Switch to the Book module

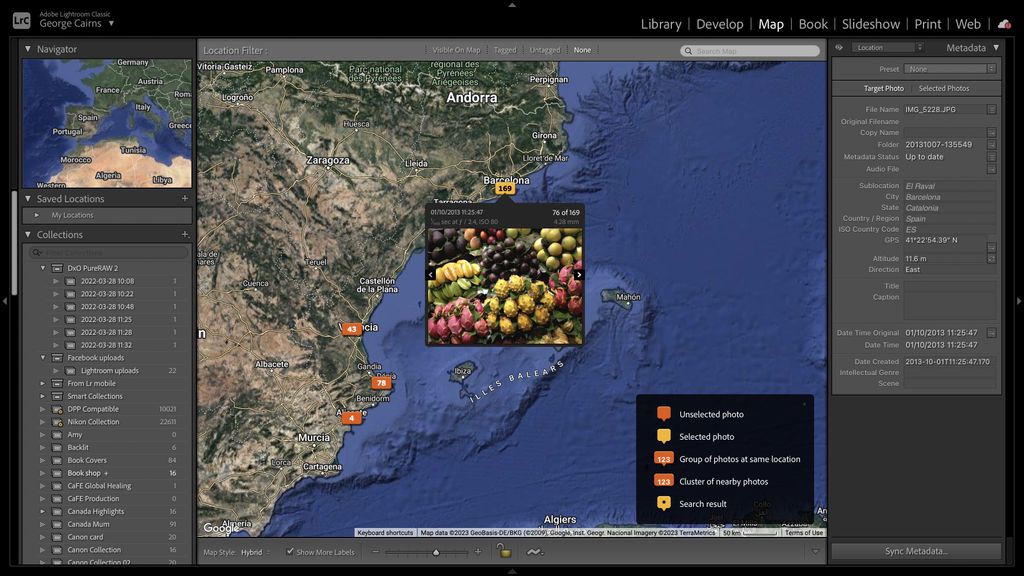point(812,24)
